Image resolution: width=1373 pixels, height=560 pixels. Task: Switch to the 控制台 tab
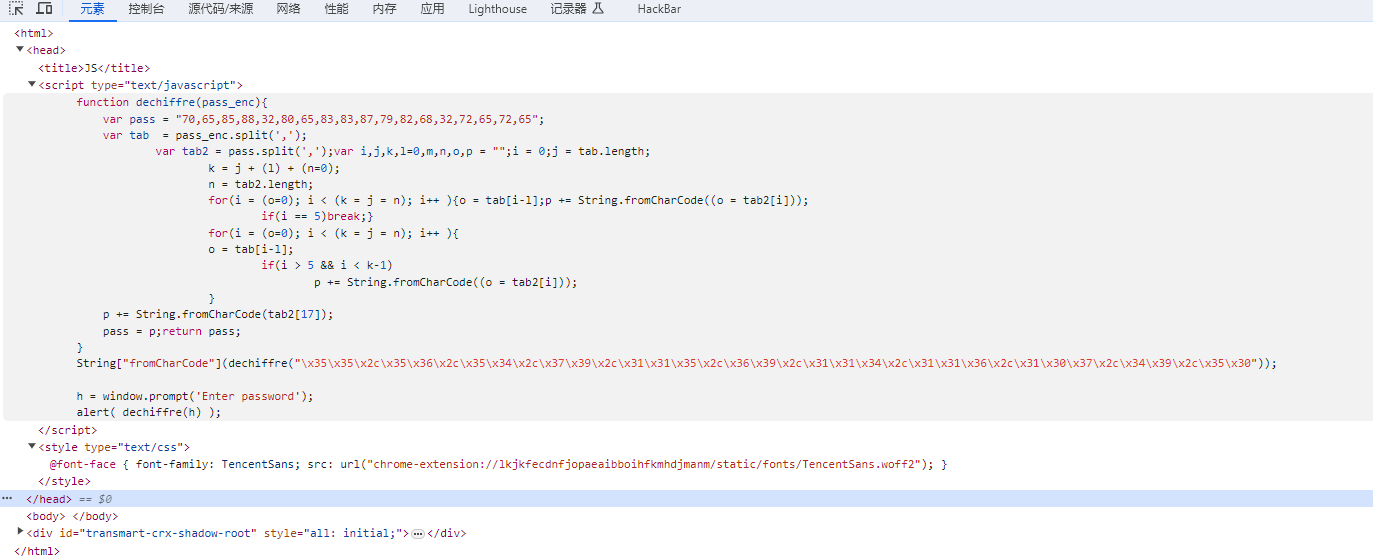click(x=146, y=9)
